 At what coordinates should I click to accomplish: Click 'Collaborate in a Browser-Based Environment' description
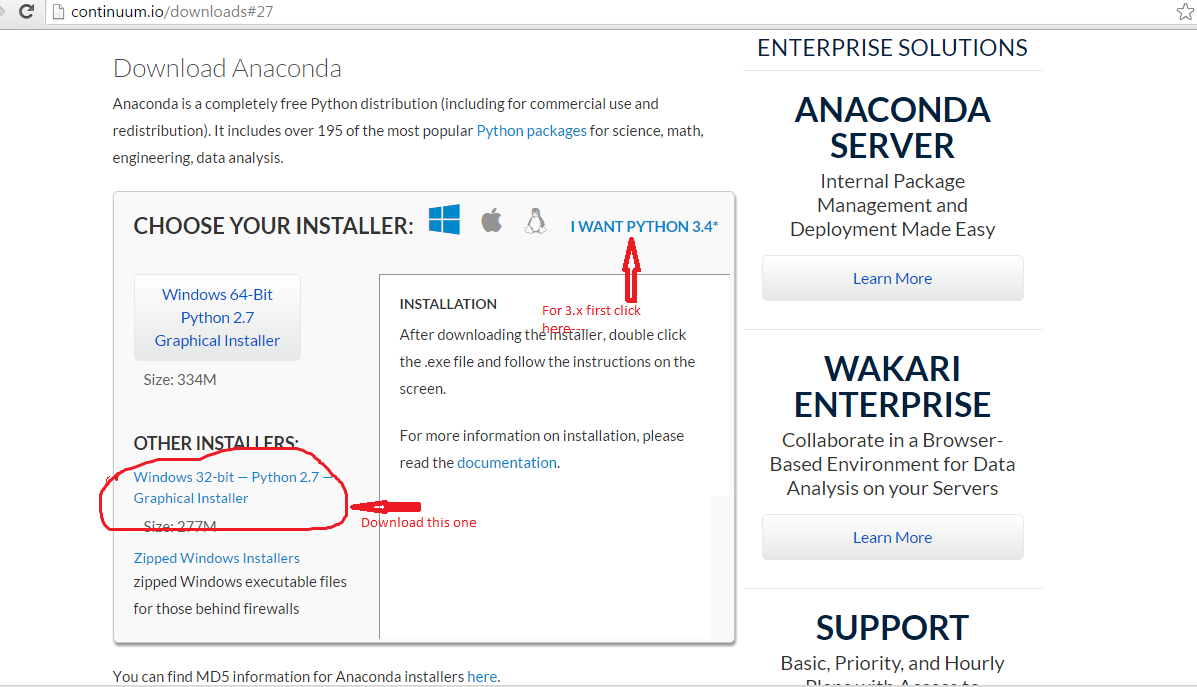pyautogui.click(x=892, y=464)
